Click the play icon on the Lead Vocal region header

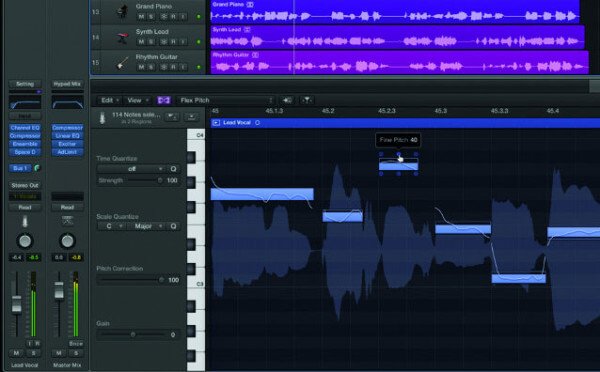[216, 123]
